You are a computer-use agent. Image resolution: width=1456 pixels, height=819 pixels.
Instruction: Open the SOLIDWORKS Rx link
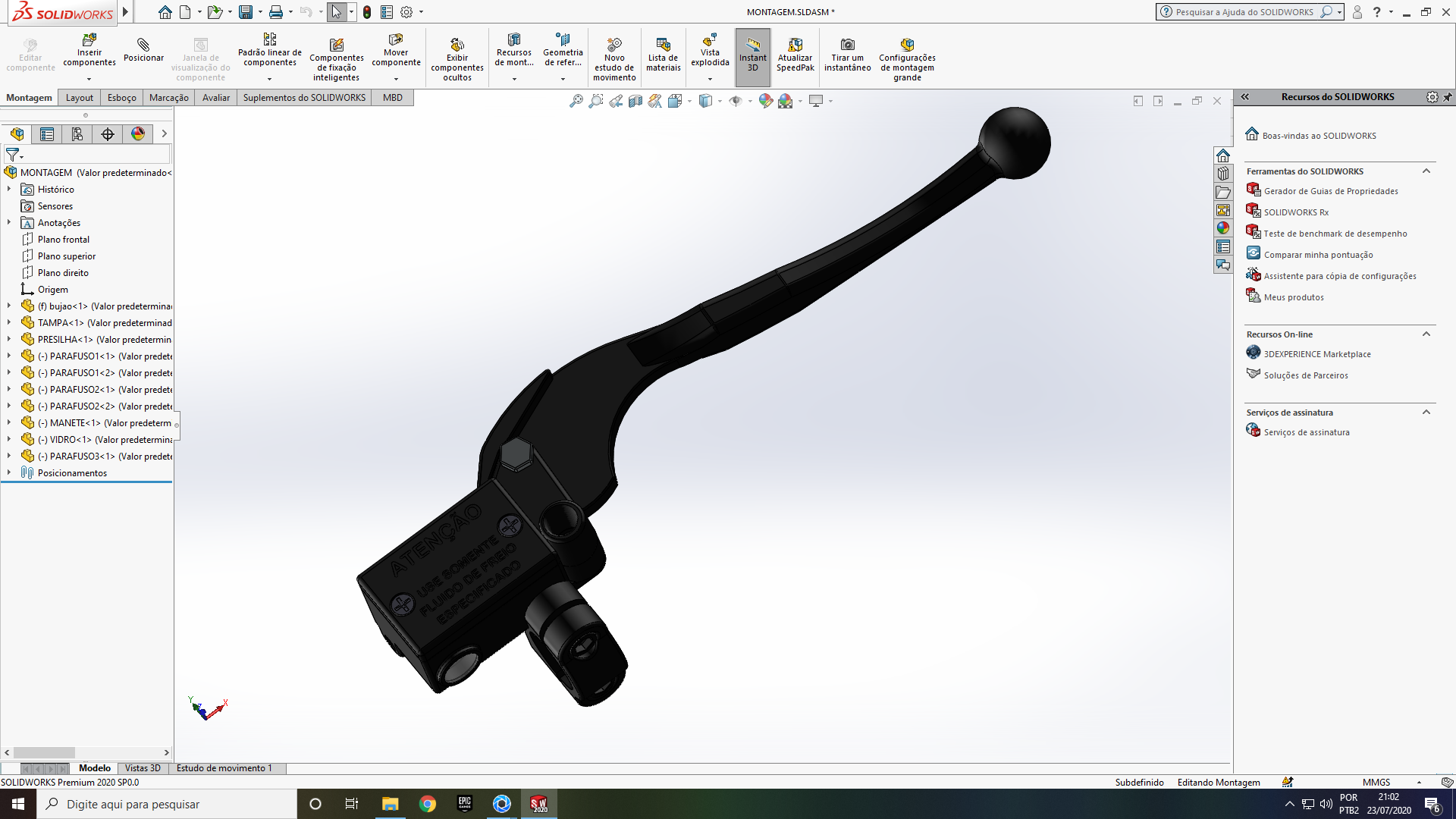coord(1296,212)
